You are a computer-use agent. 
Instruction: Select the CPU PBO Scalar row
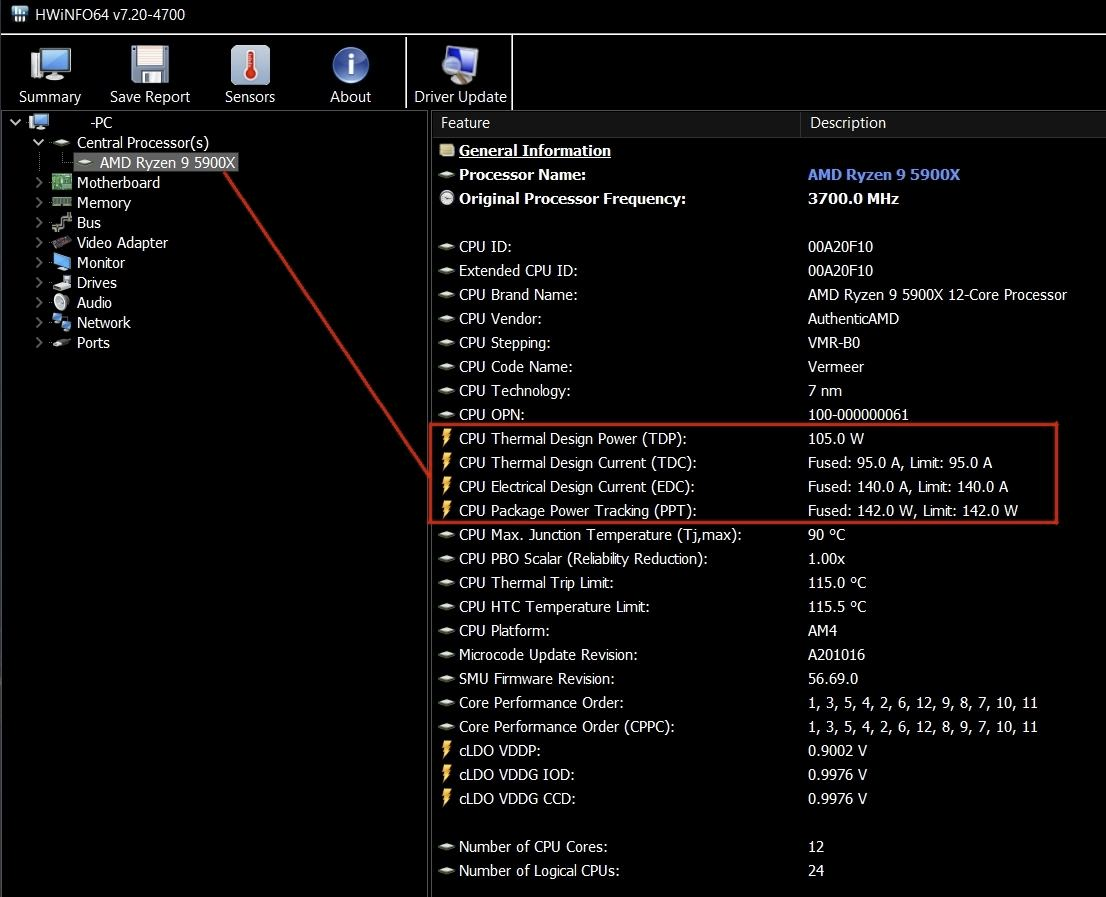769,558
